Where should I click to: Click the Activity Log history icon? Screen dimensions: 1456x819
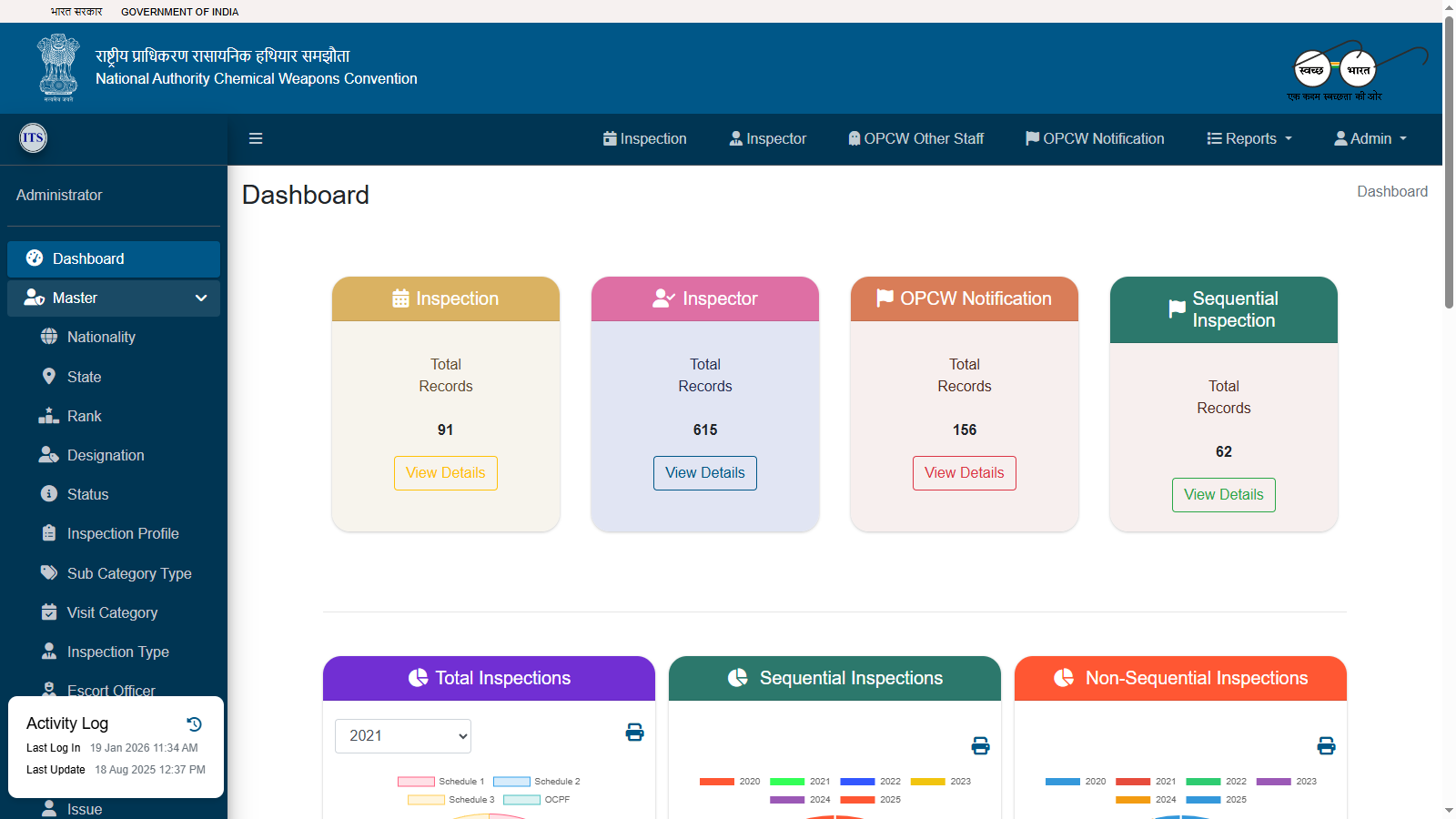click(194, 723)
